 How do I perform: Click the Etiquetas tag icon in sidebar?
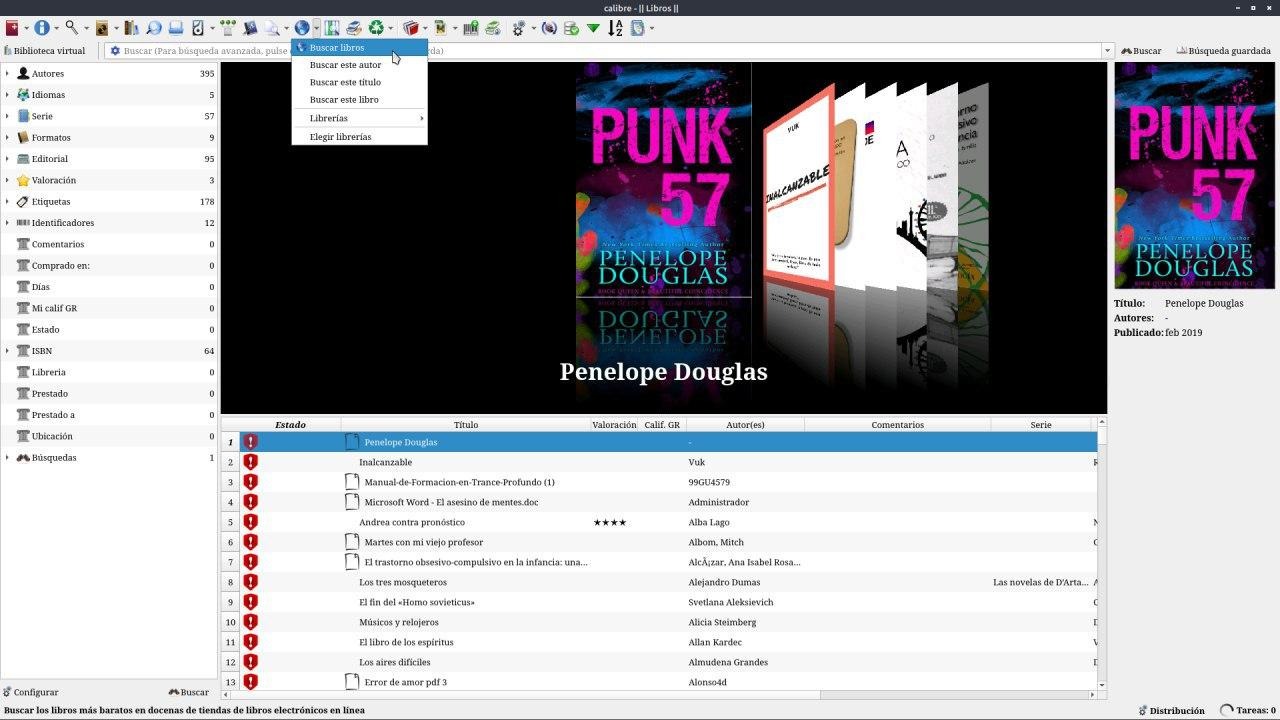pyautogui.click(x=23, y=202)
